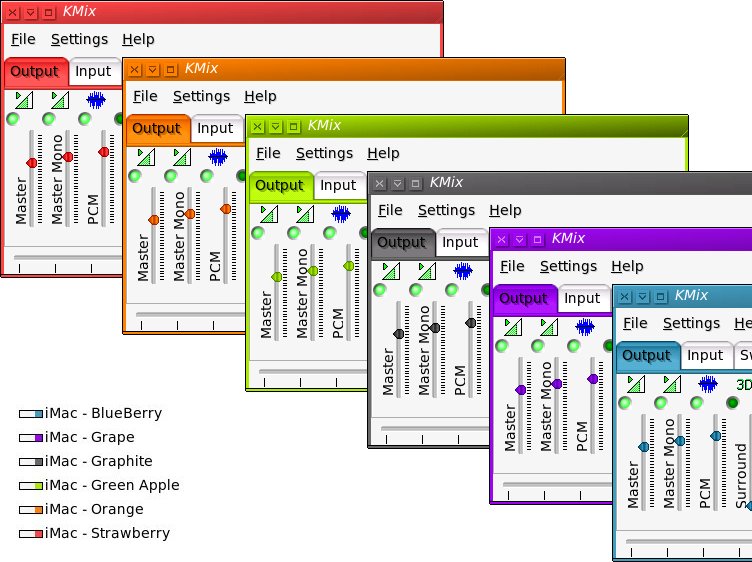Click Master Mono volume icon in green window
752x562 pixels.
coord(306,214)
